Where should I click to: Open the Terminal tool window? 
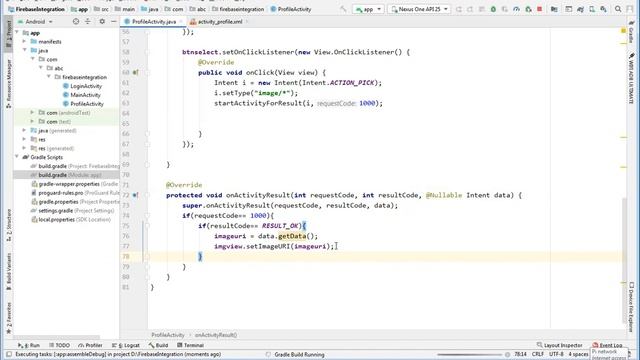(190, 345)
